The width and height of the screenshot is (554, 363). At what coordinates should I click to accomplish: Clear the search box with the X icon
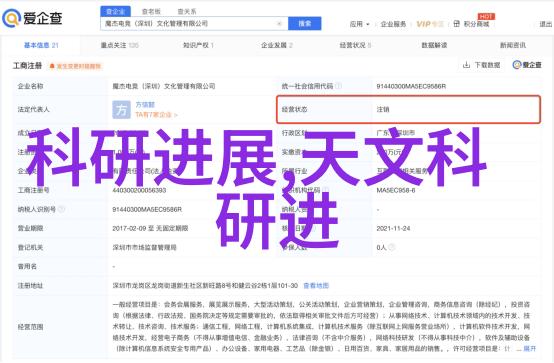coord(279,24)
